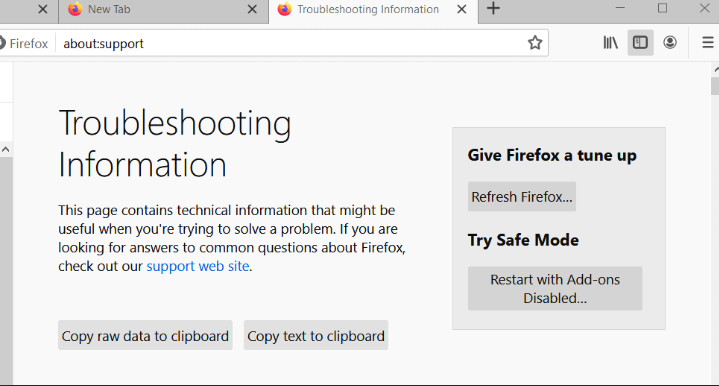This screenshot has width=719, height=386.
Task: Click Copy raw data to clipboard
Action: [145, 336]
